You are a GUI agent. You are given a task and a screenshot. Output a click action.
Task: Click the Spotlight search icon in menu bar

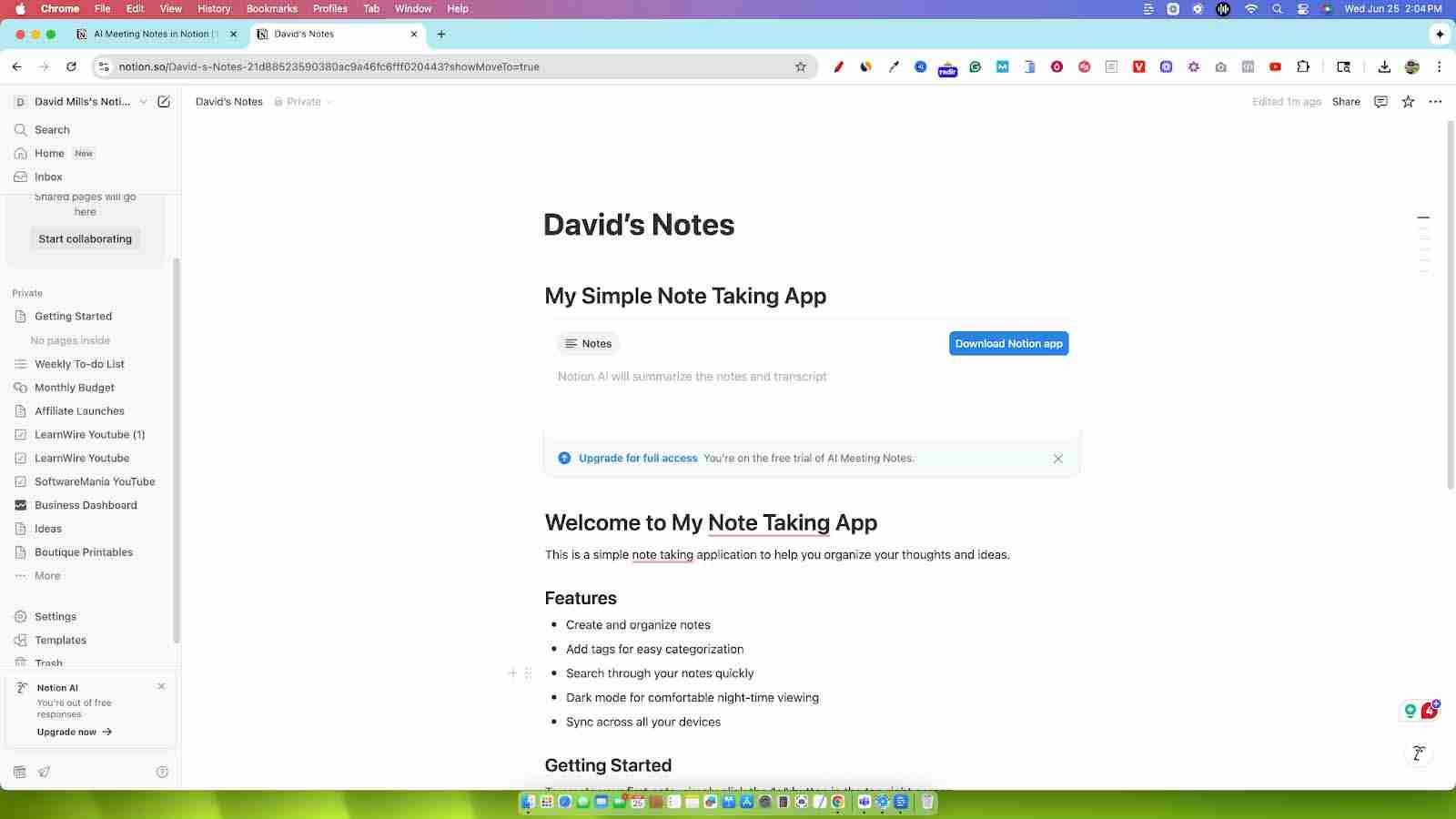coord(1277,8)
